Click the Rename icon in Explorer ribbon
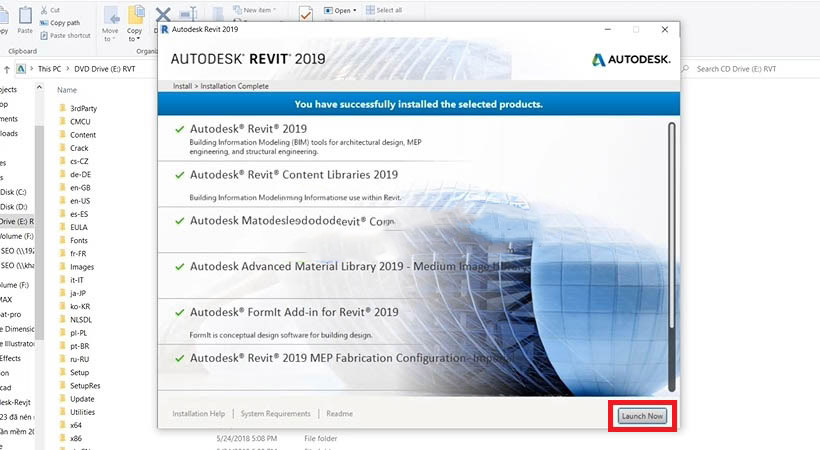Image resolution: width=820 pixels, height=450 pixels. tap(187, 14)
